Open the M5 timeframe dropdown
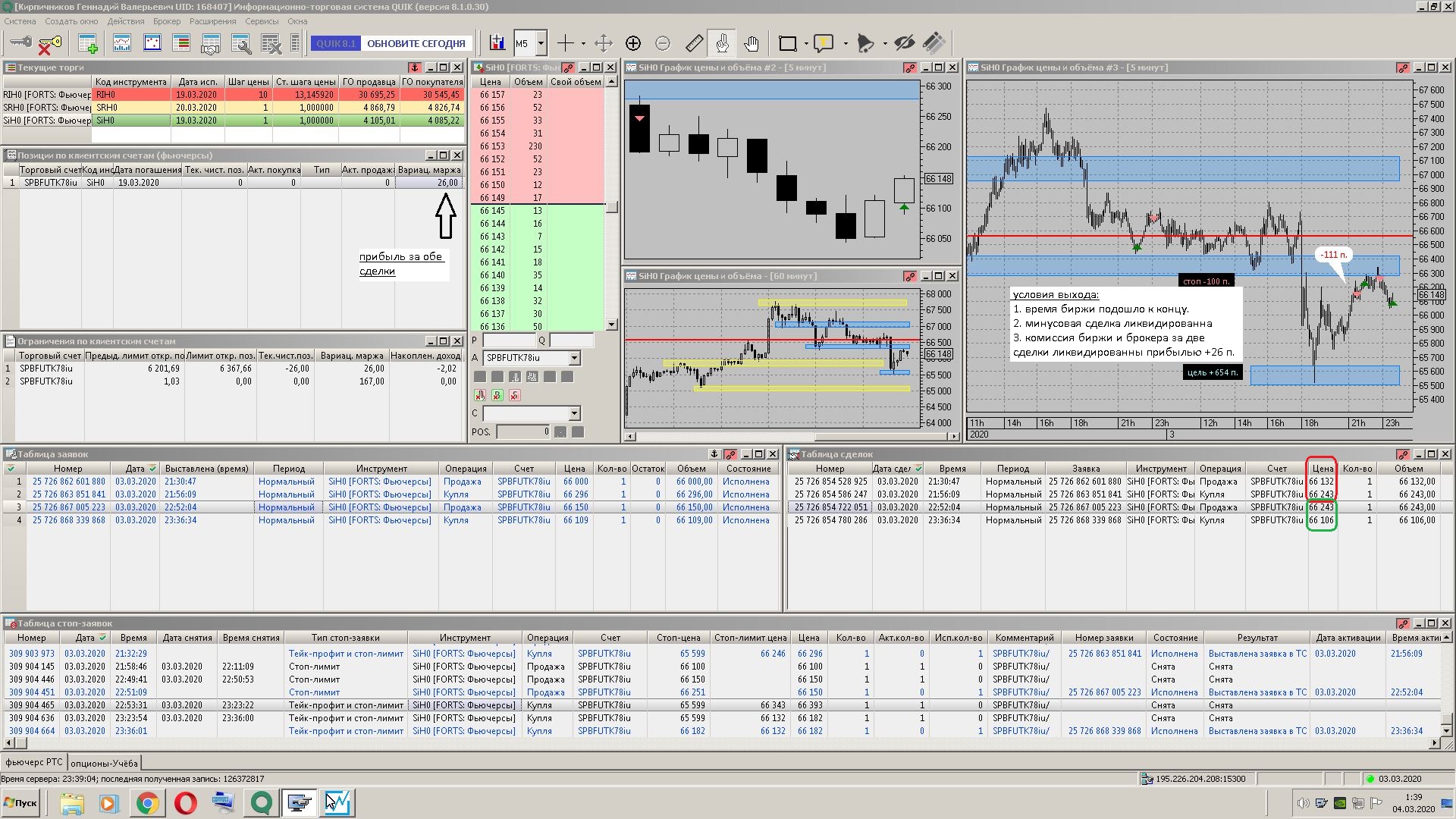The image size is (1456, 819). [541, 43]
